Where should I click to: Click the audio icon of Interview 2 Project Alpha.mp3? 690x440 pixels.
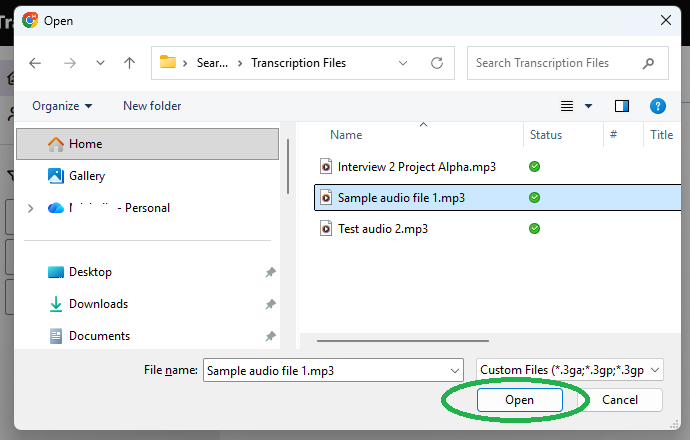[326, 167]
